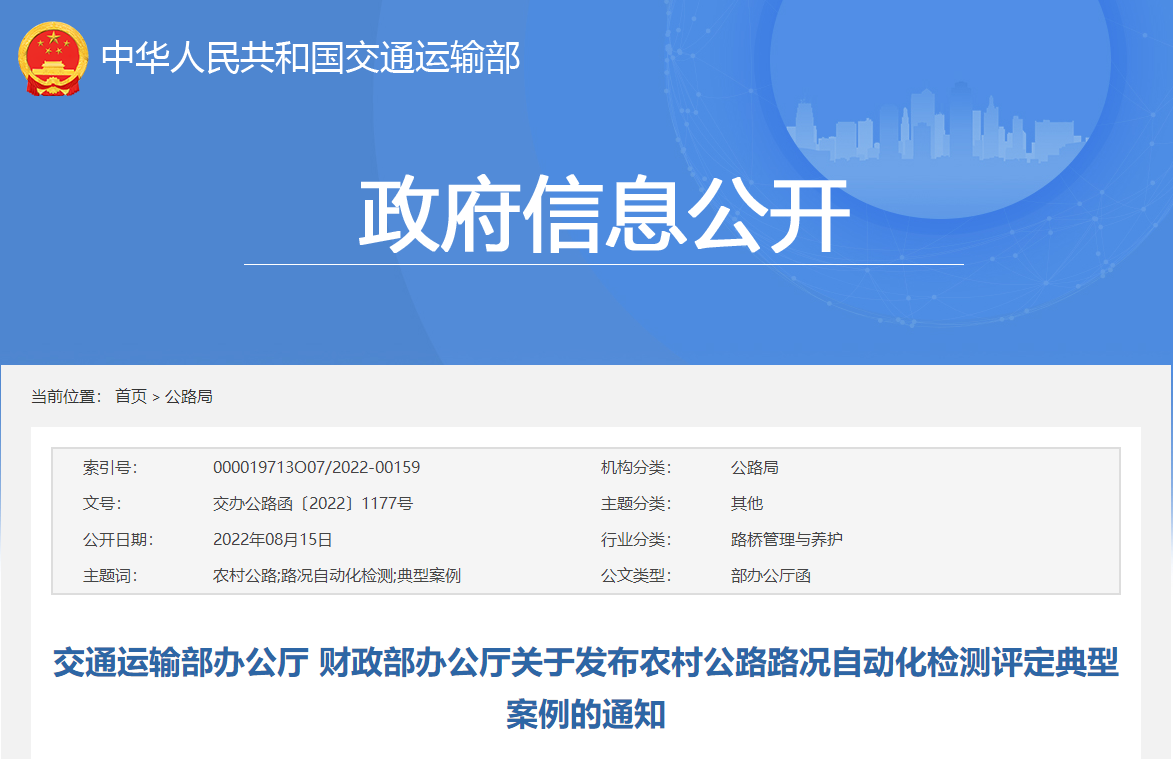1173x759 pixels.
Task: Select the 当前位置 label
Action: click(66, 396)
